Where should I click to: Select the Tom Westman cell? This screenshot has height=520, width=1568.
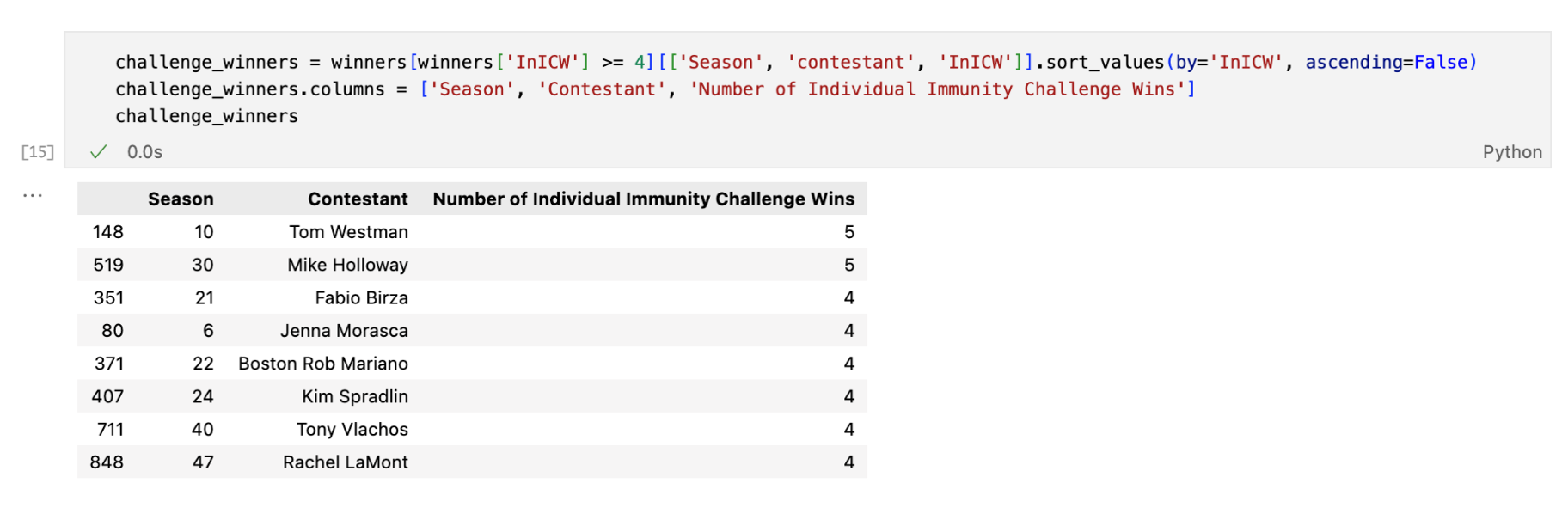[348, 232]
